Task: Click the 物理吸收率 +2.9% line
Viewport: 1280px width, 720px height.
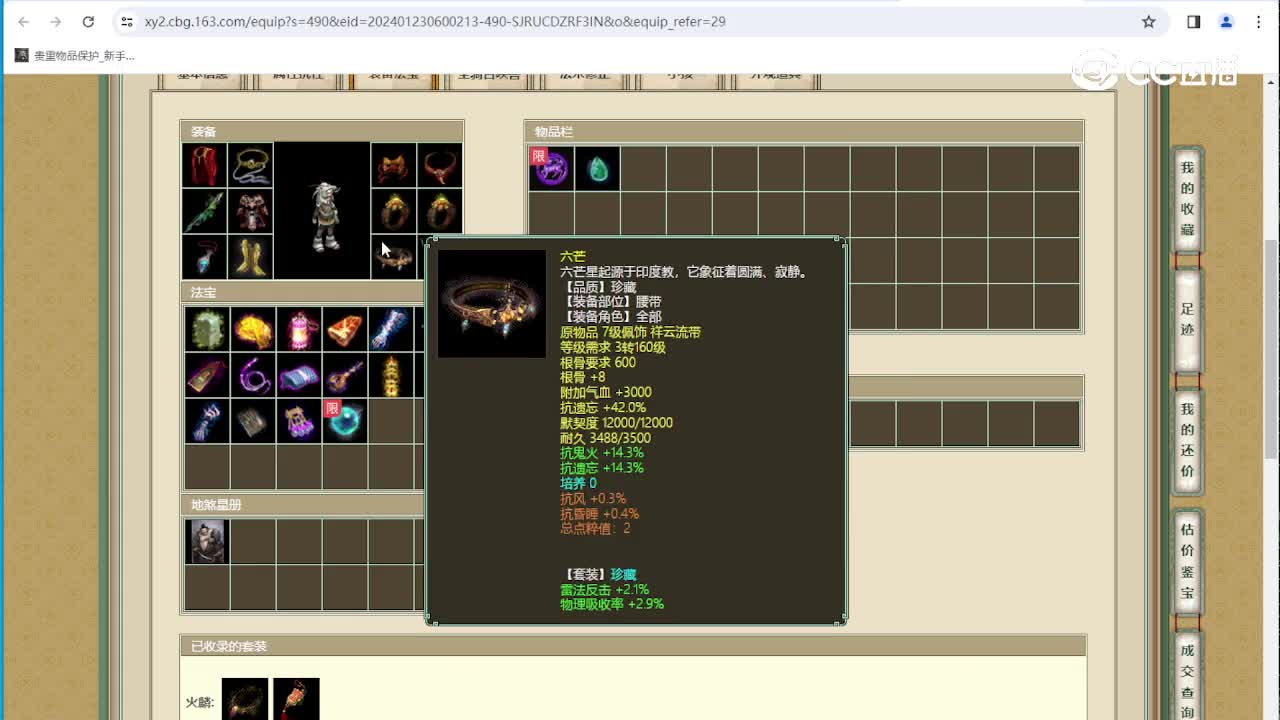Action: click(x=612, y=604)
